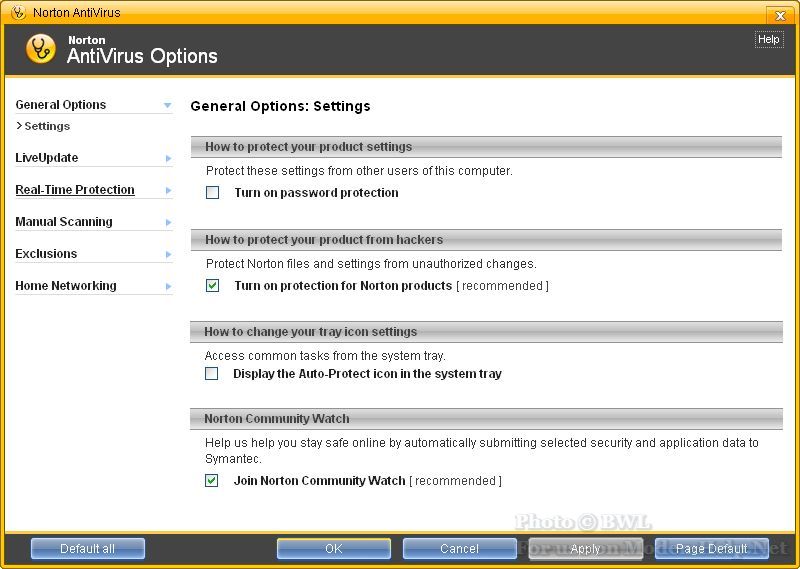This screenshot has height=569, width=800.
Task: Expand LiveUpdate arrow in sidebar
Action: [168, 159]
